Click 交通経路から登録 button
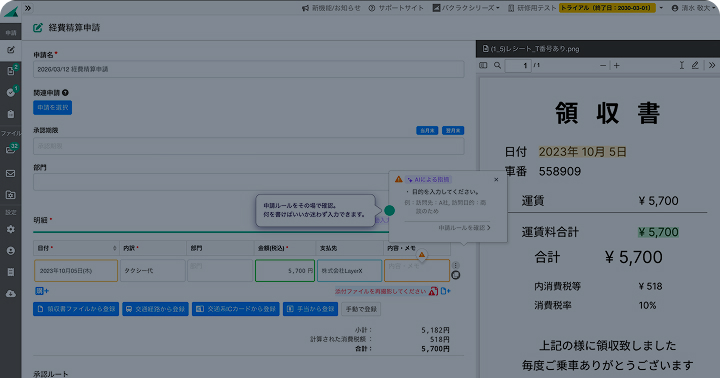The height and width of the screenshot is (378, 720). point(155,309)
